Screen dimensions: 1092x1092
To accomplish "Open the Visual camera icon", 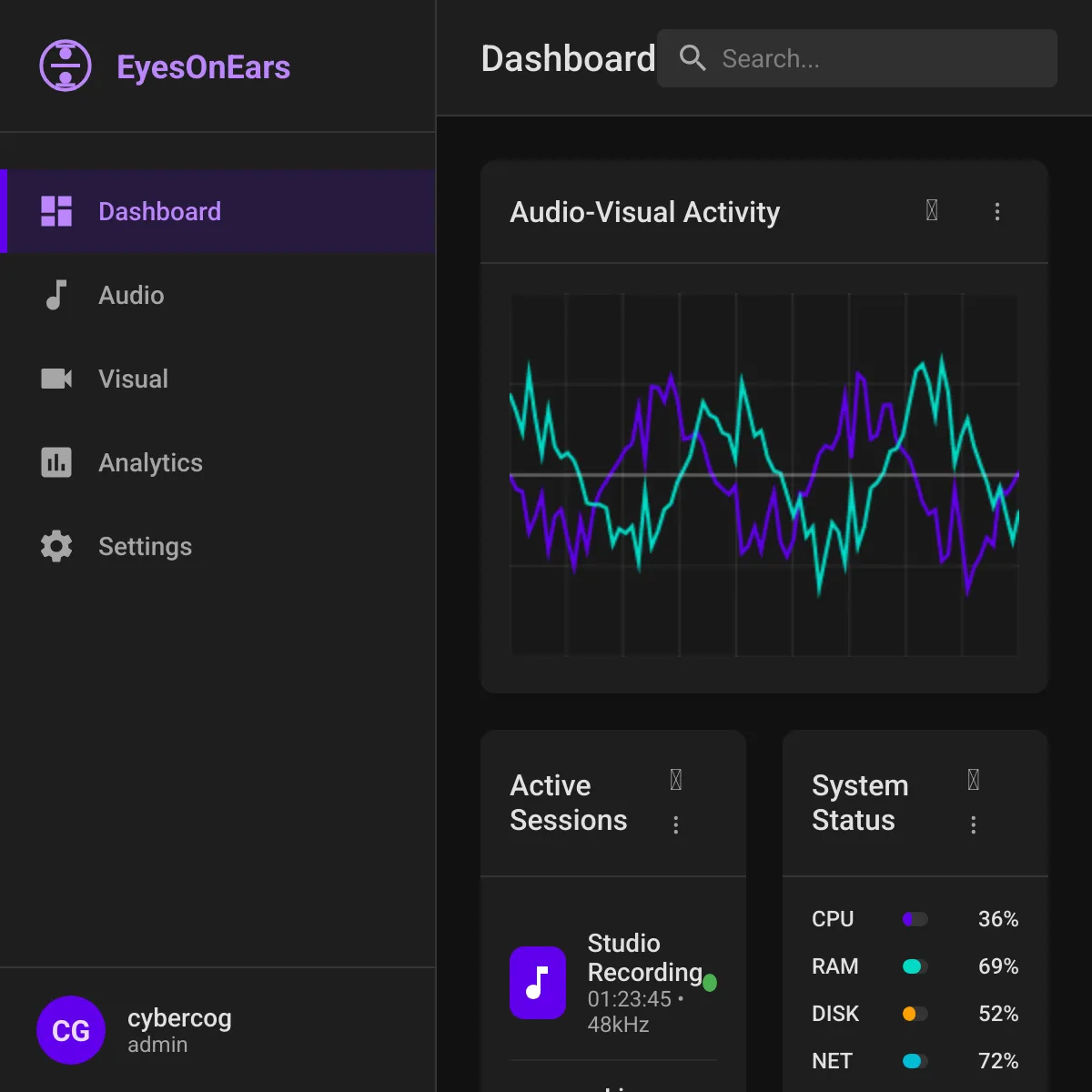I will click(x=56, y=379).
